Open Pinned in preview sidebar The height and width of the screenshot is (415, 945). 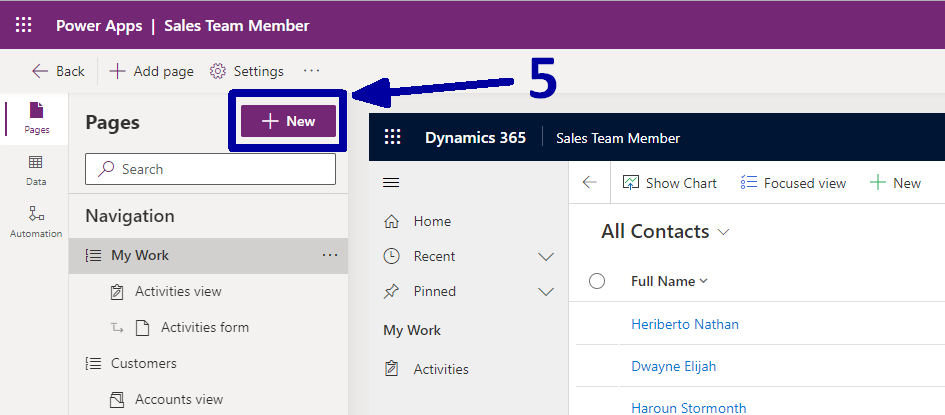(419, 292)
